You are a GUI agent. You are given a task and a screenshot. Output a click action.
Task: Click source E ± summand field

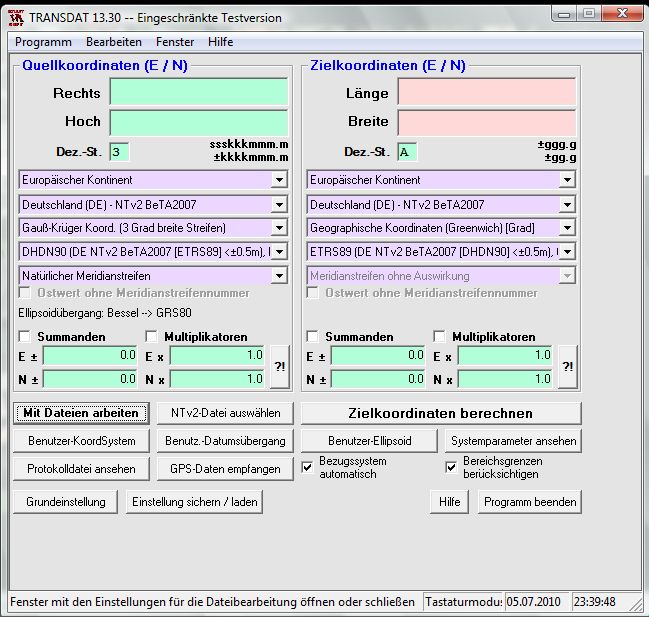coord(90,355)
